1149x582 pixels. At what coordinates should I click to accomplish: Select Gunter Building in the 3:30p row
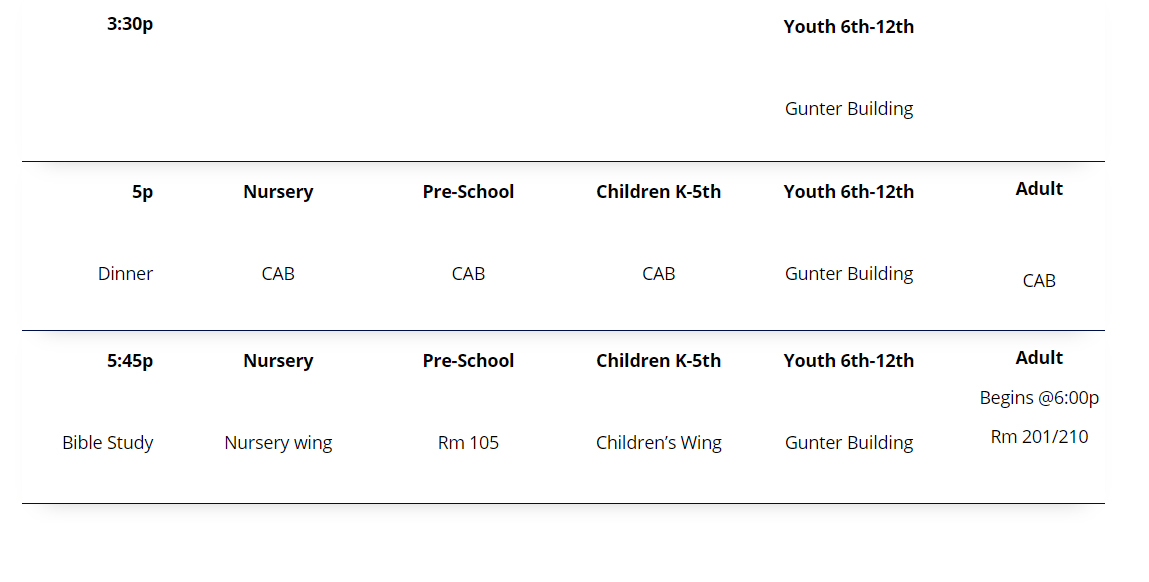point(849,109)
